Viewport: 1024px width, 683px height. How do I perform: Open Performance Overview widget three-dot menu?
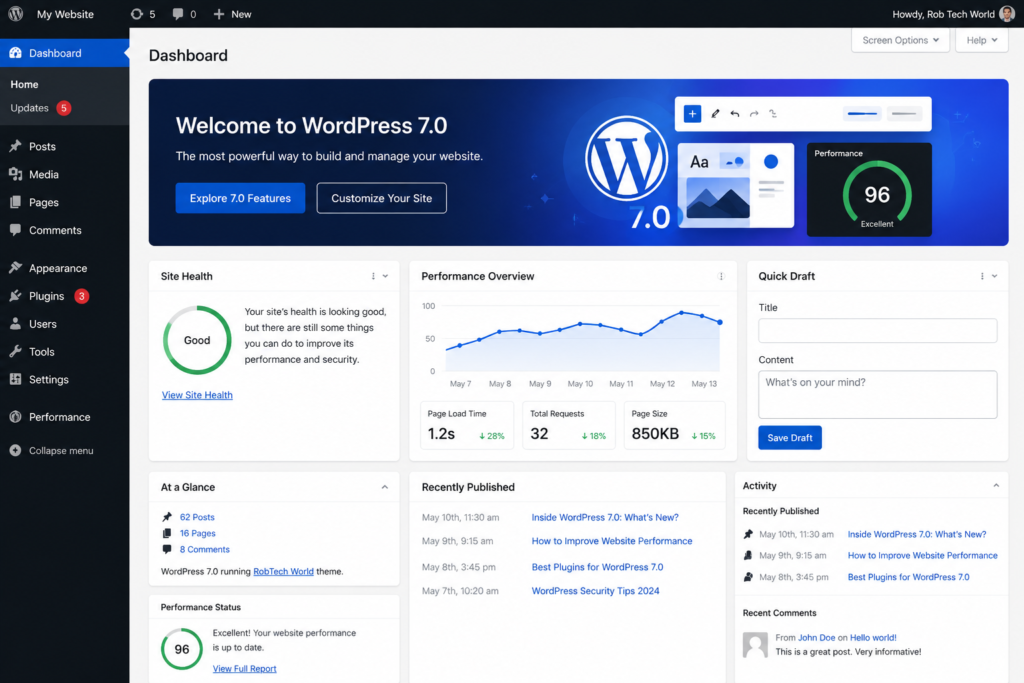(721, 276)
